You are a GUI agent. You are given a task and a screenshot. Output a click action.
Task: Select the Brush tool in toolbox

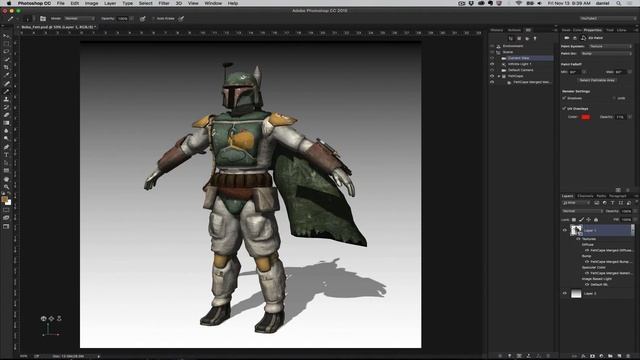pos(6,91)
